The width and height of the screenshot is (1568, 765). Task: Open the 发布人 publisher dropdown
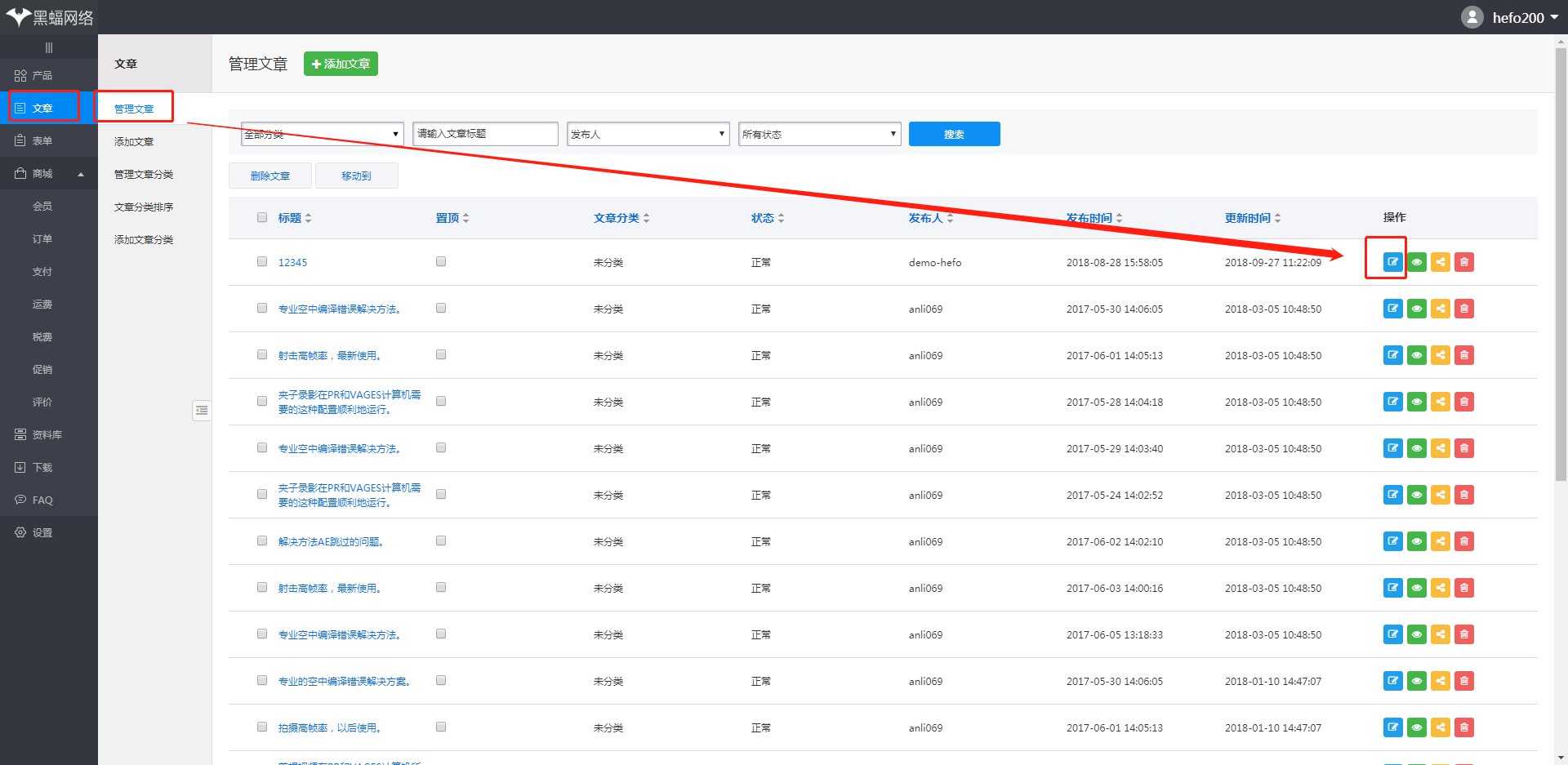[x=648, y=134]
